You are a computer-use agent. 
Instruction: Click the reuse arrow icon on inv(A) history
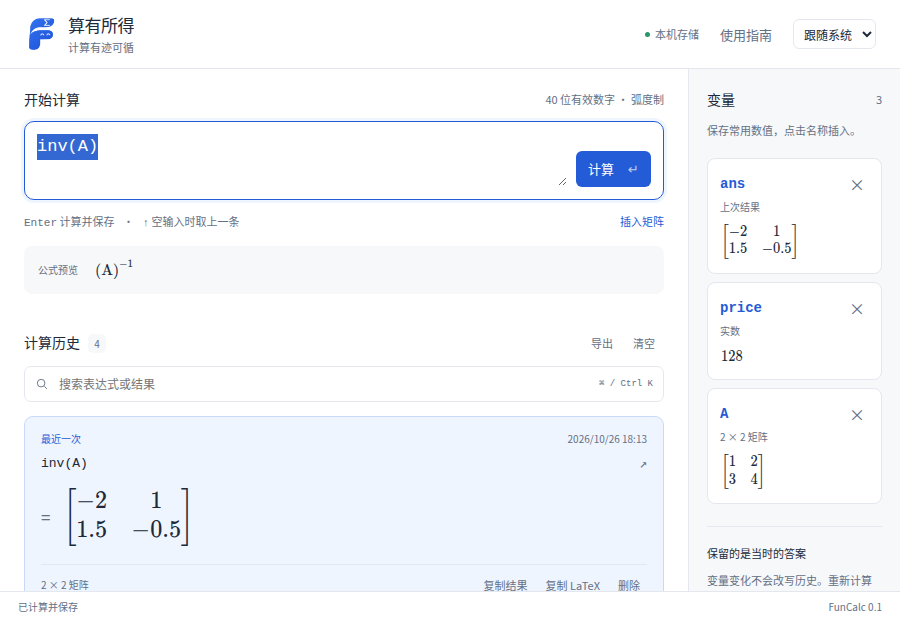[x=643, y=464]
